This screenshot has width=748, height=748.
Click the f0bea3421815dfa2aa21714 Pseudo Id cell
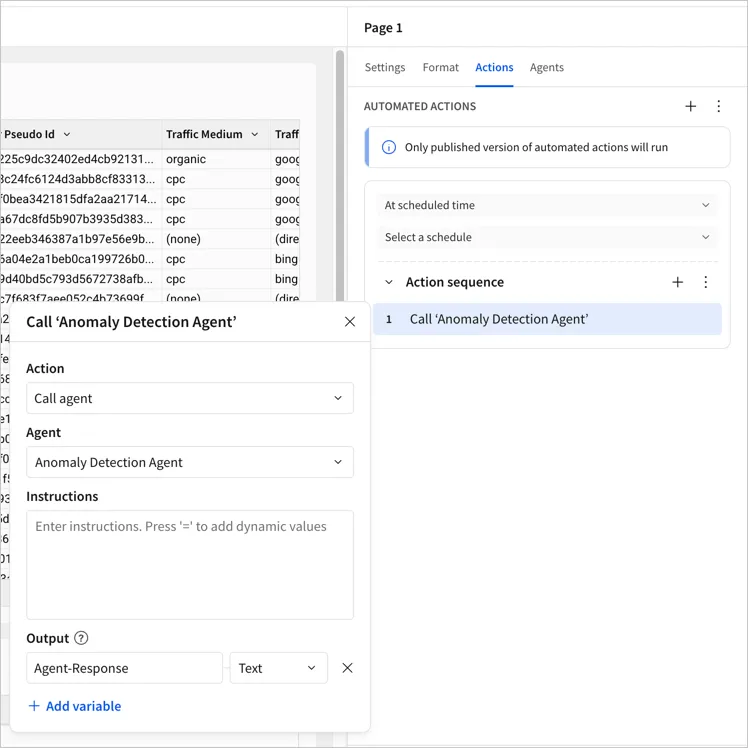click(x=81, y=199)
